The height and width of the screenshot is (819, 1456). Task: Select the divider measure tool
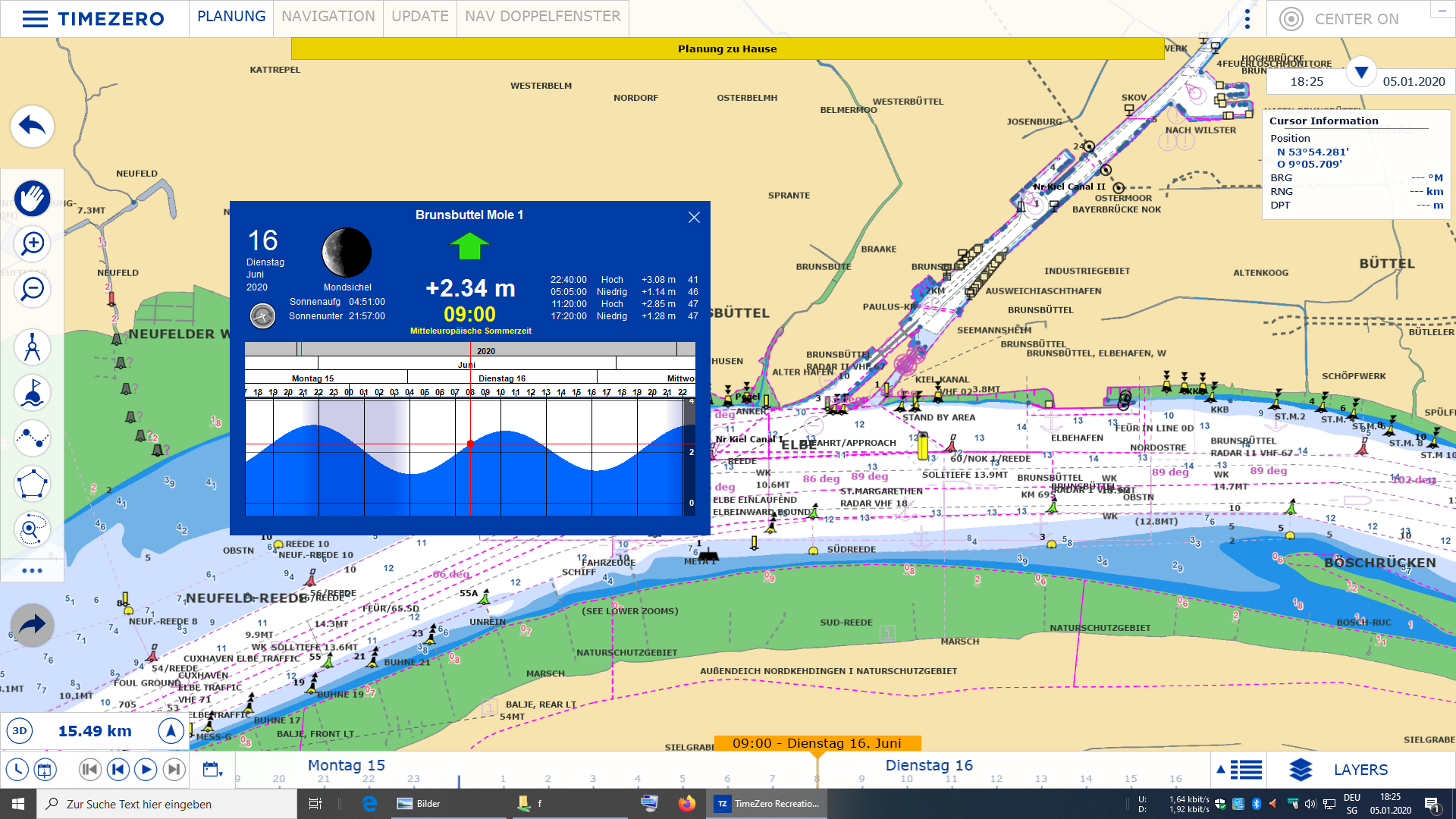(32, 347)
